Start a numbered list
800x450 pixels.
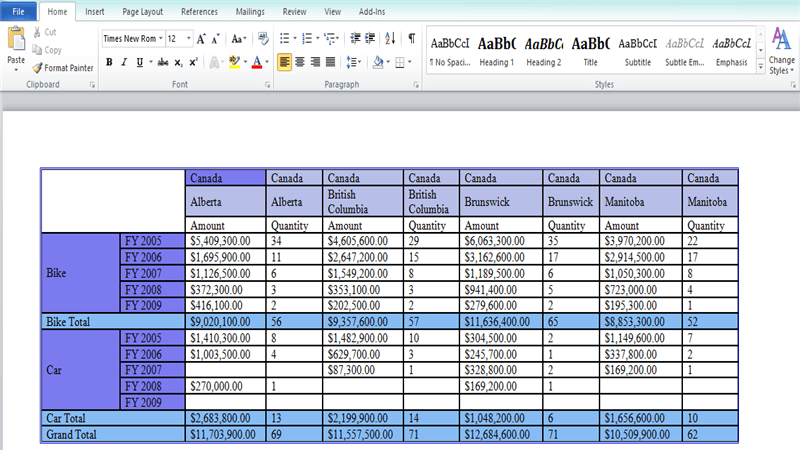(x=307, y=39)
